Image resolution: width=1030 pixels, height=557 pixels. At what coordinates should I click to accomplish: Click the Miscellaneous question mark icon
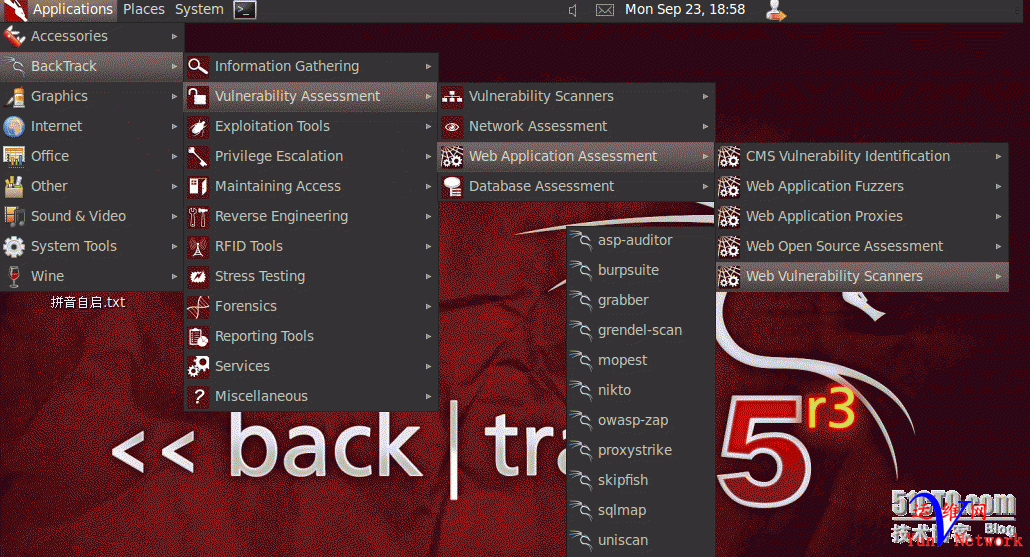click(x=198, y=396)
